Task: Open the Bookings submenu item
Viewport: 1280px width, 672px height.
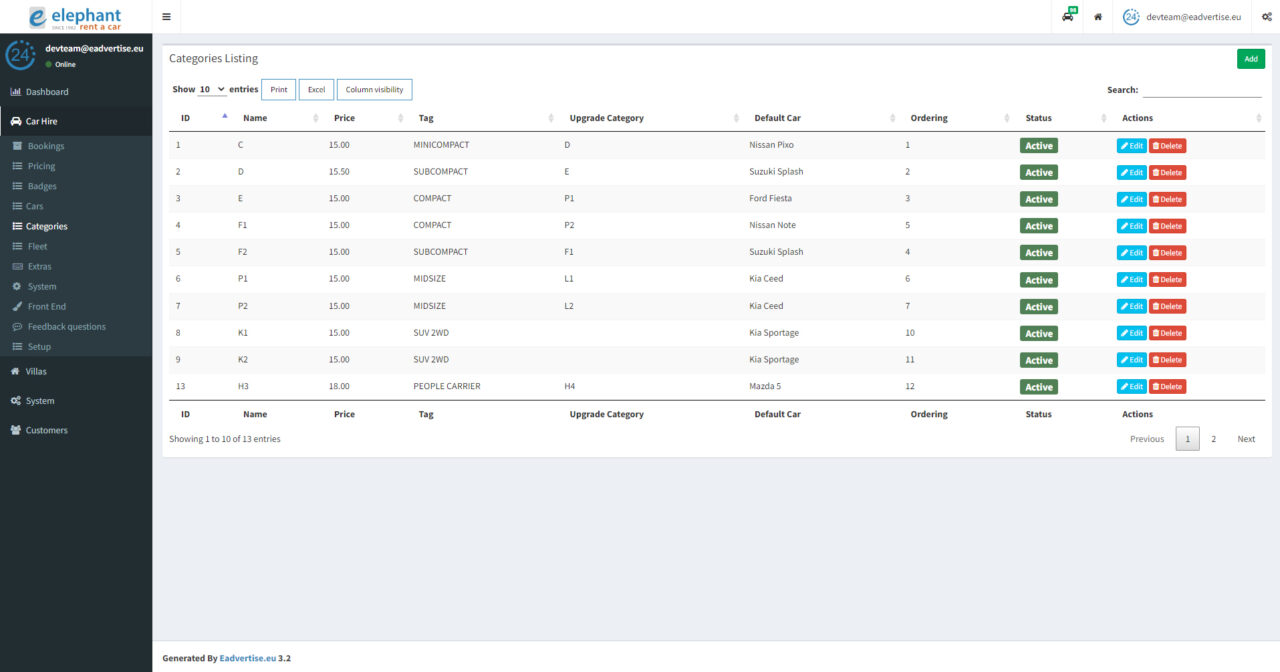Action: [x=46, y=146]
